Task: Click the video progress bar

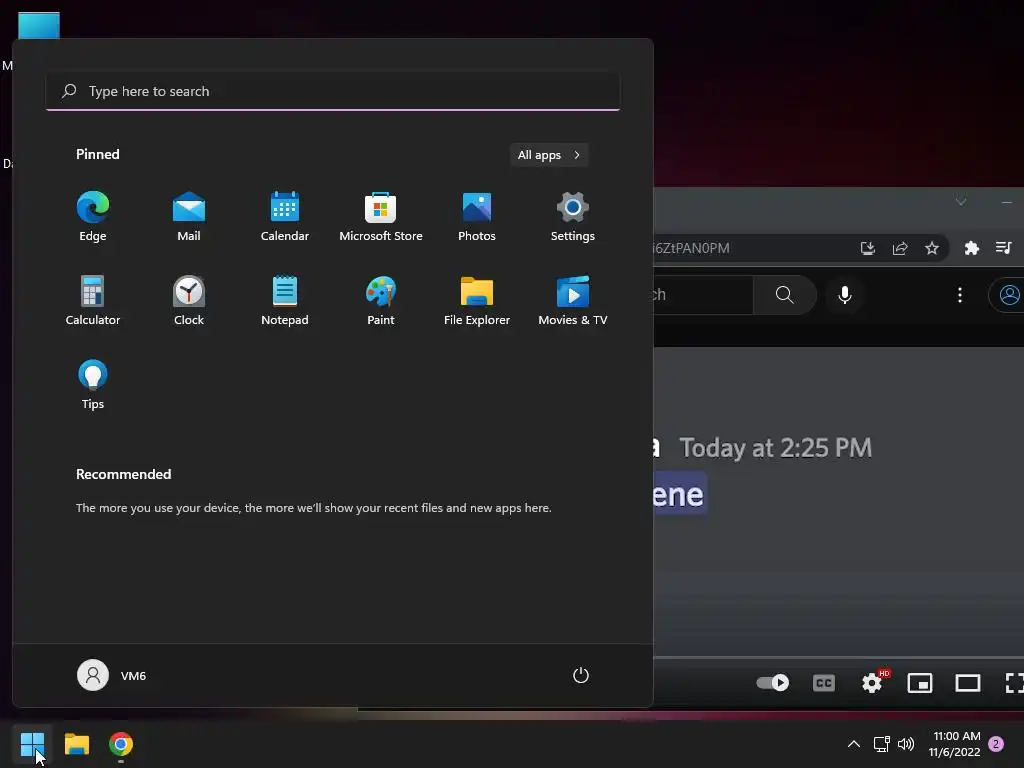Action: pos(839,657)
